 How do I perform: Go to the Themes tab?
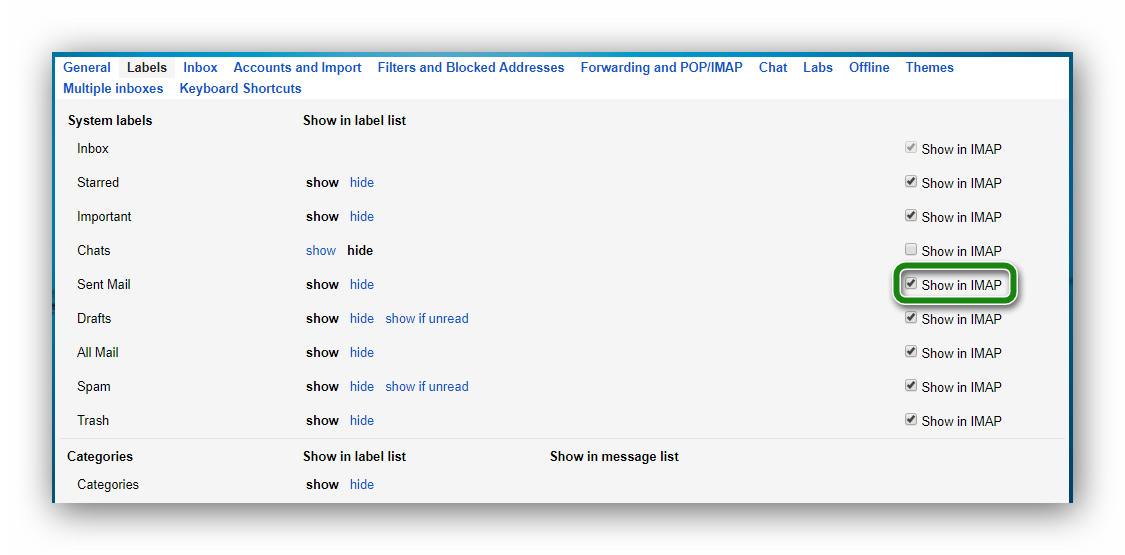coord(929,68)
